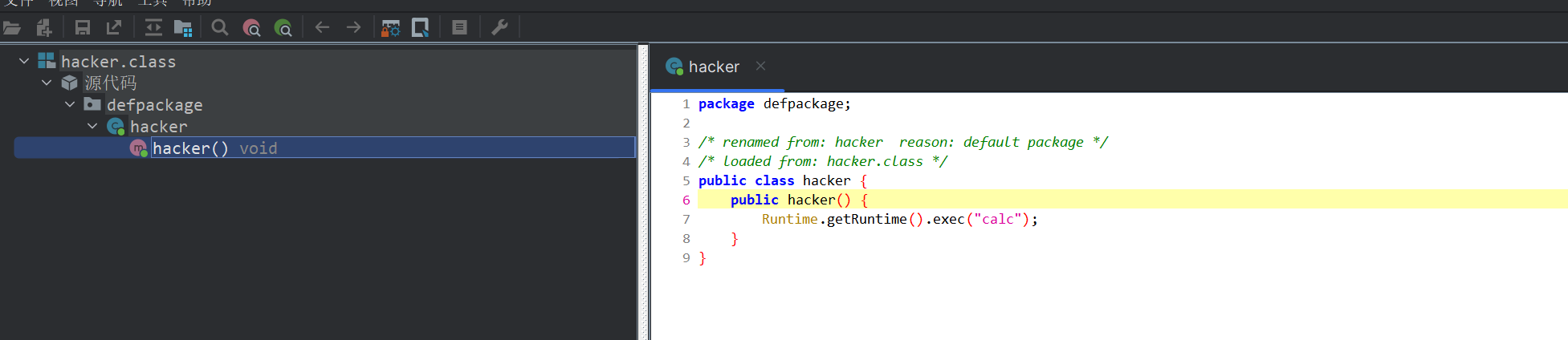The height and width of the screenshot is (340, 1568).
Task: Collapse the hacker.class root node
Action: pyautogui.click(x=24, y=61)
